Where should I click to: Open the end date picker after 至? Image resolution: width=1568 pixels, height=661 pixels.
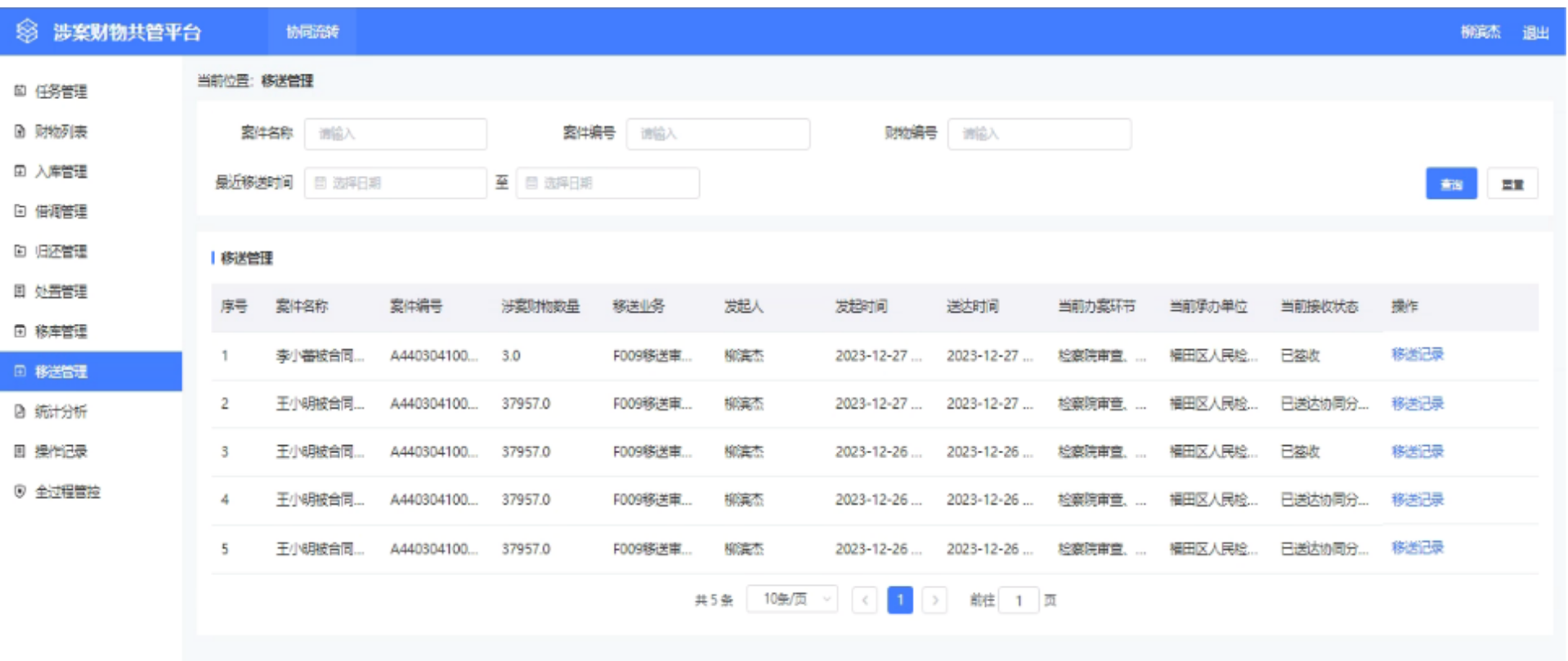(607, 183)
